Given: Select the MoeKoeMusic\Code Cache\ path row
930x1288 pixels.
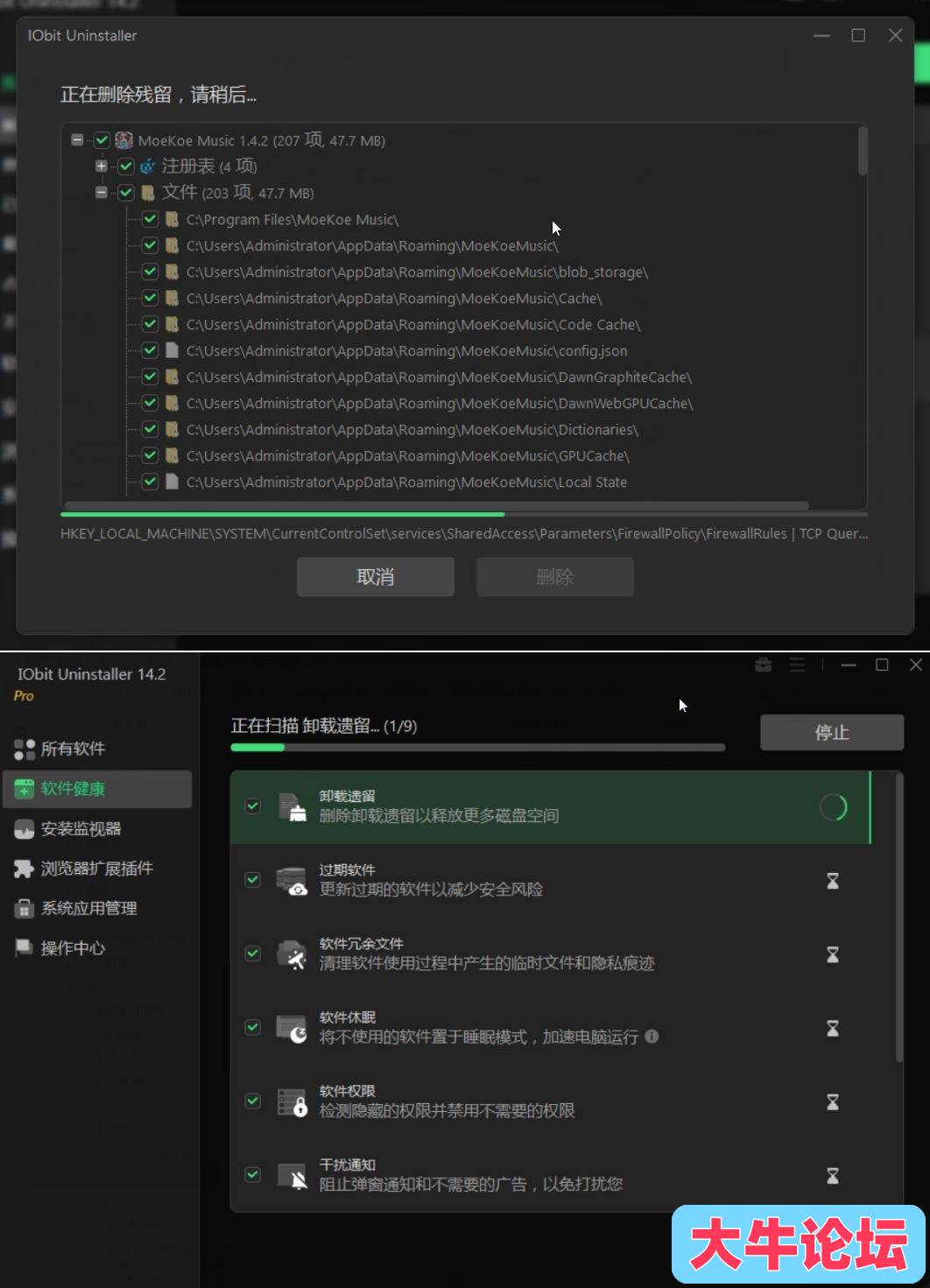Looking at the screenshot, I should [x=413, y=324].
